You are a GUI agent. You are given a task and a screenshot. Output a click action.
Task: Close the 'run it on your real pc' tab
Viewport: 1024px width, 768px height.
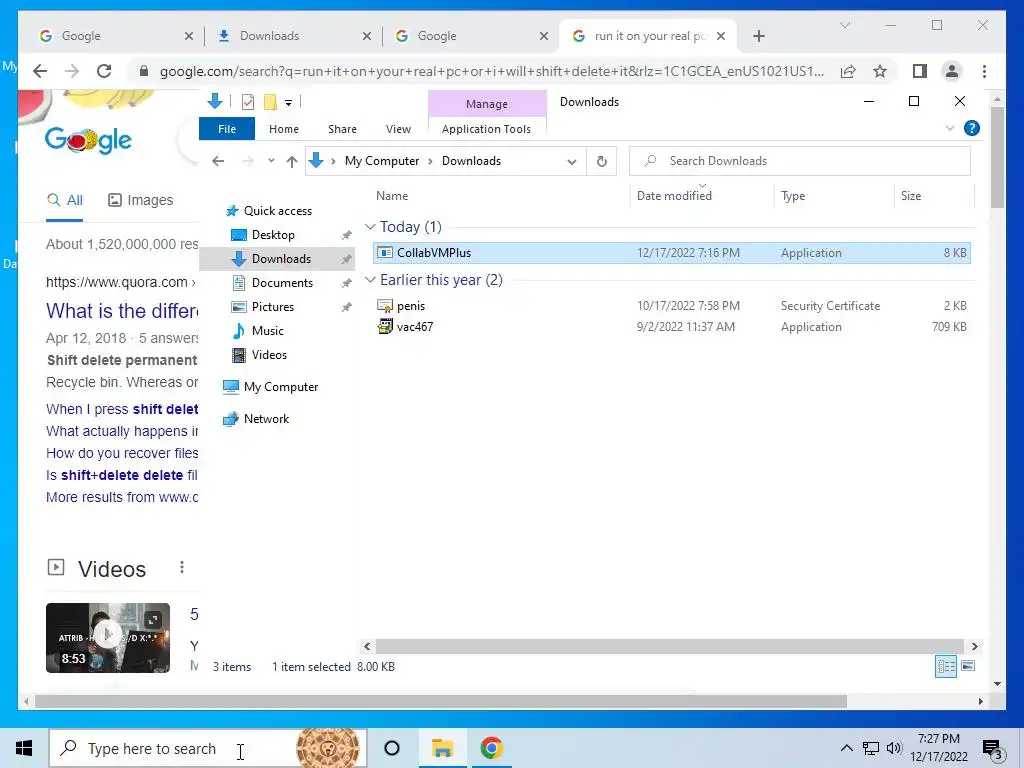pyautogui.click(x=720, y=36)
